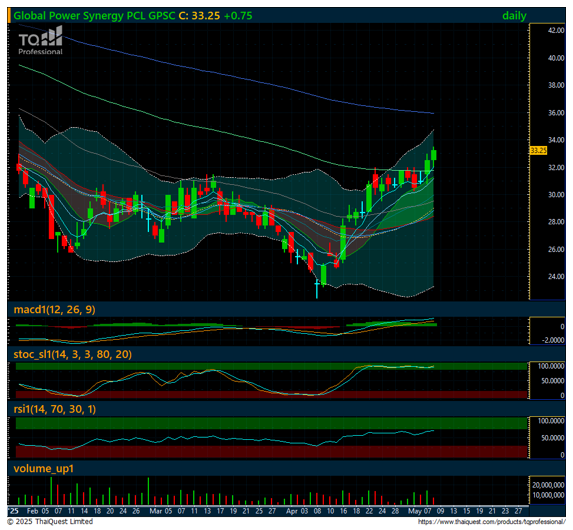This screenshot has width=573, height=530.
Task: Select the stoc_sl1(14, 3, 3, 80, 20) indicator label
Action: (72, 354)
